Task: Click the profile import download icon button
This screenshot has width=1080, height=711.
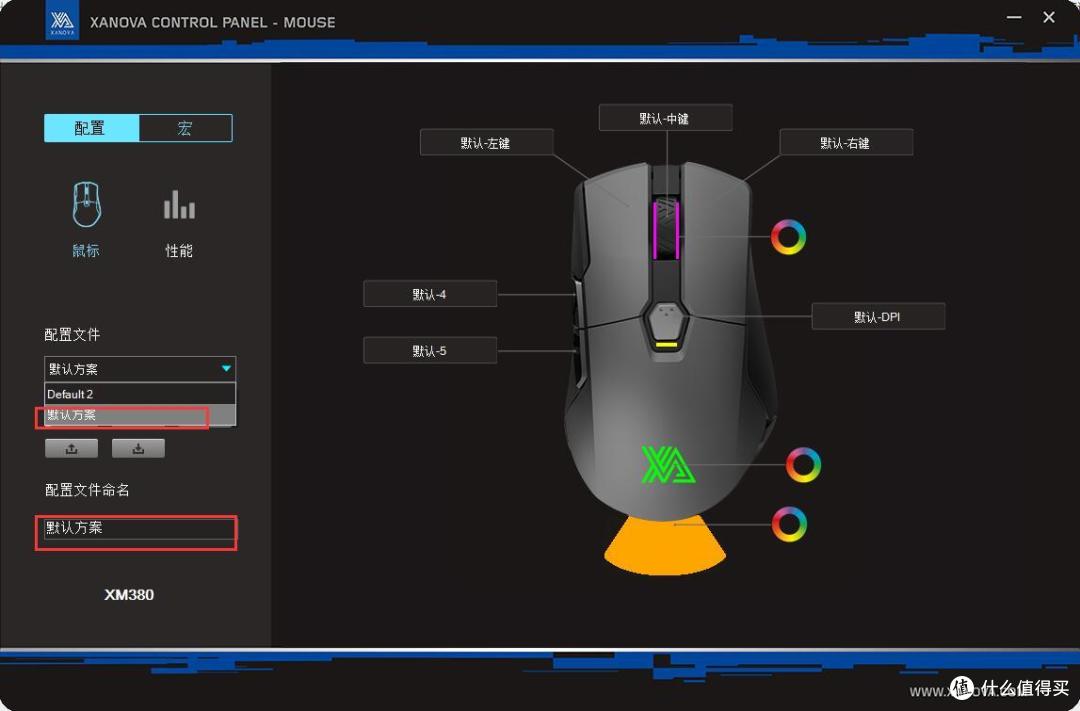Action: [x=138, y=449]
